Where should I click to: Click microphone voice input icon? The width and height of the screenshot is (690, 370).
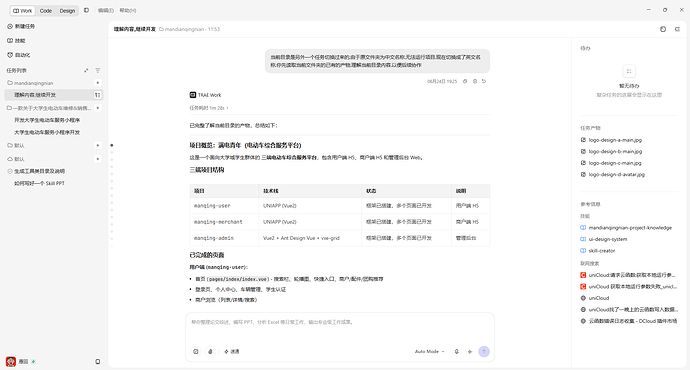457,352
